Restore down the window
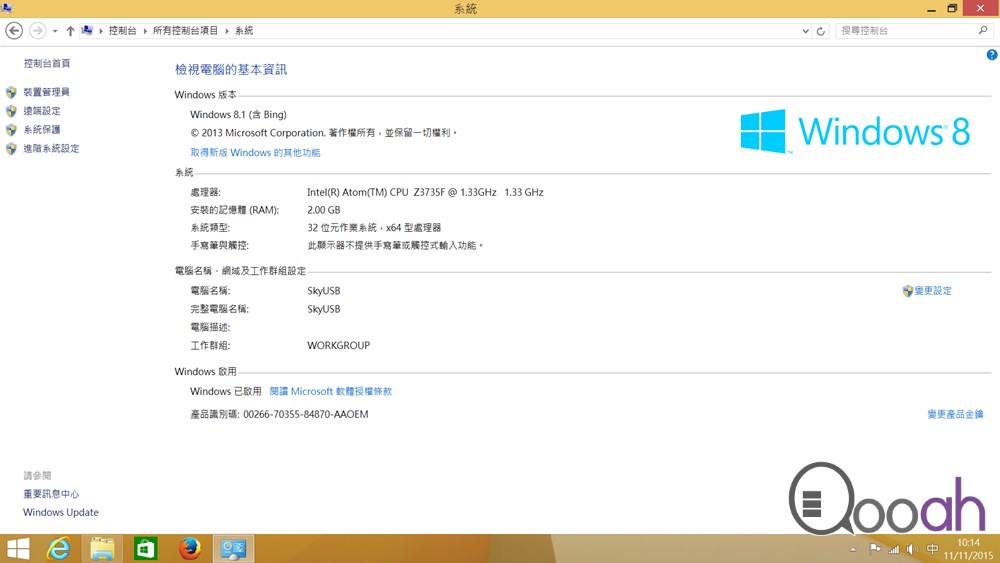The image size is (1000, 563). coord(952,8)
